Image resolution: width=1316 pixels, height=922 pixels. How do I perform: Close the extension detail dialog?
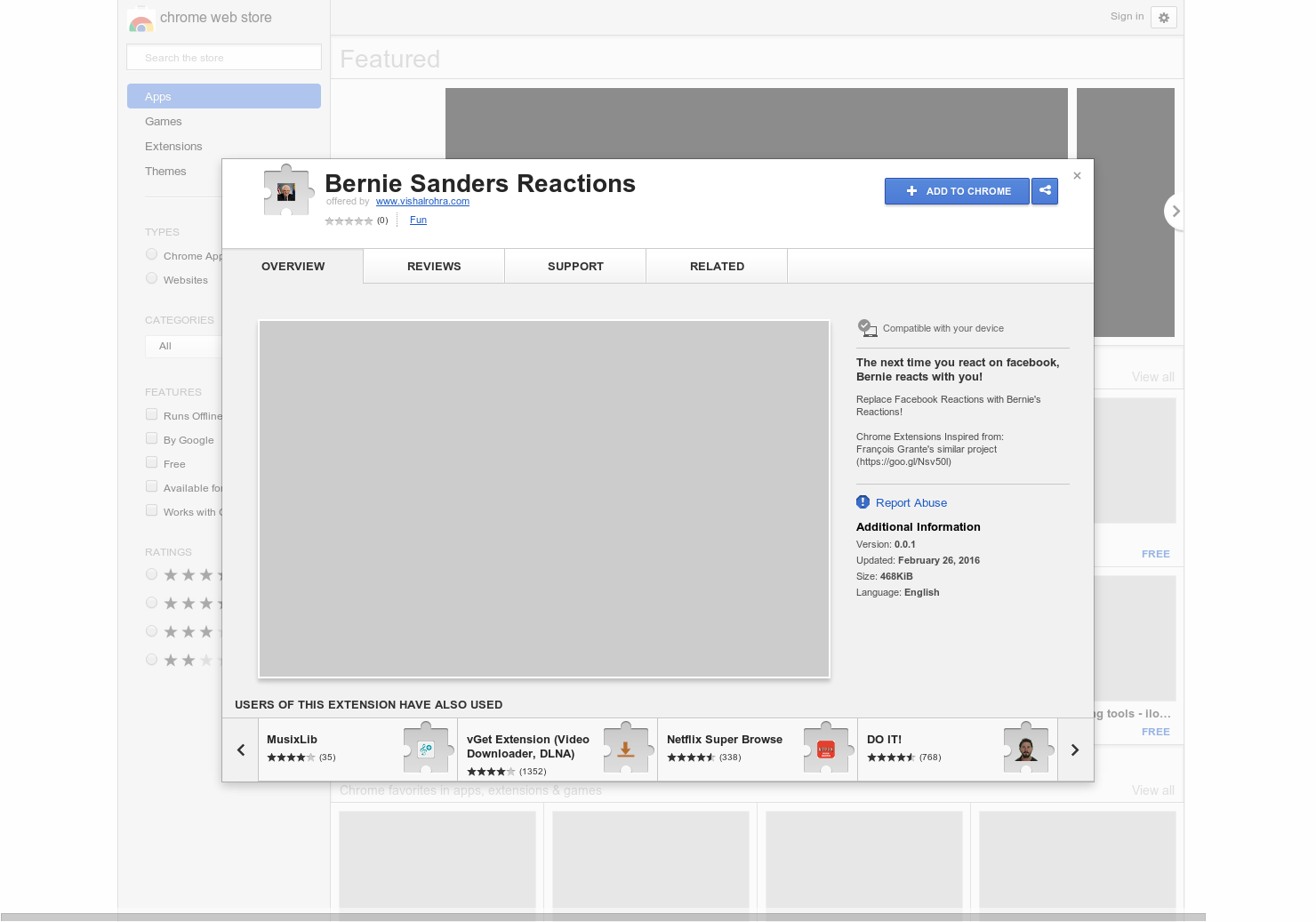tap(1077, 176)
